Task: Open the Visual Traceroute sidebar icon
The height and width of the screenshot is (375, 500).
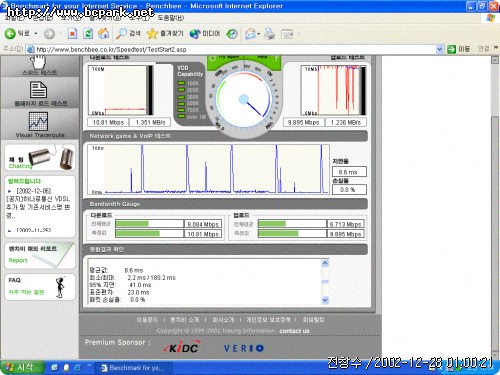Action: tap(38, 121)
